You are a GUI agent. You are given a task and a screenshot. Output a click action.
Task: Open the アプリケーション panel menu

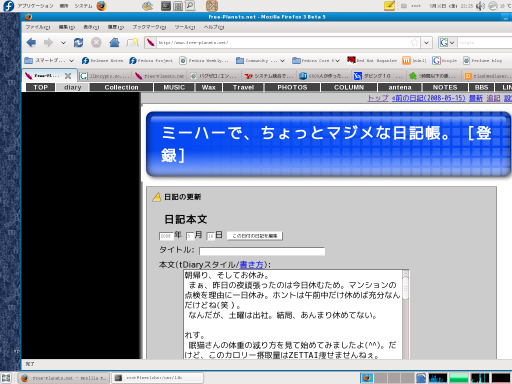click(35, 6)
